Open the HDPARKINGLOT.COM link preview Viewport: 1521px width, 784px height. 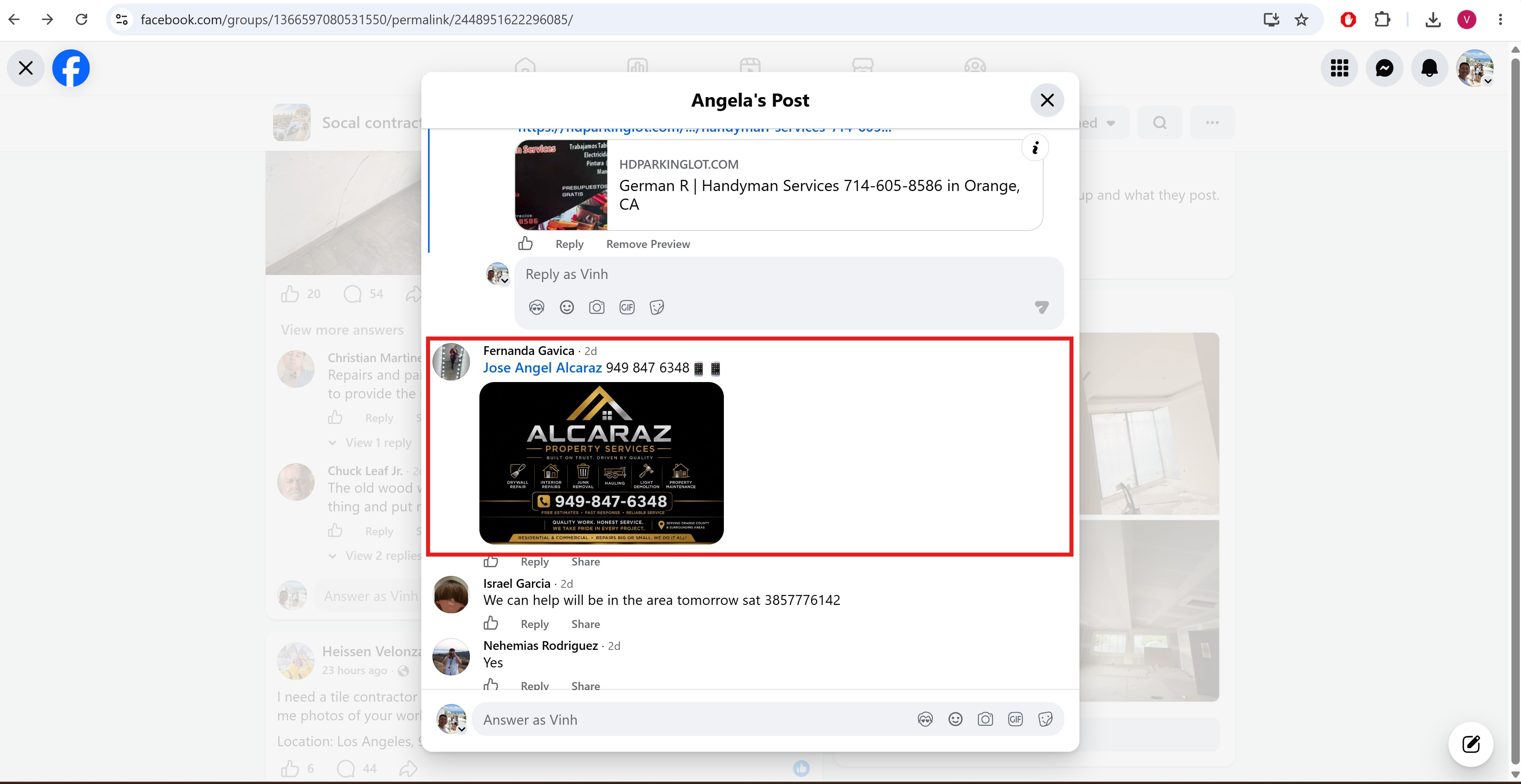point(778,185)
